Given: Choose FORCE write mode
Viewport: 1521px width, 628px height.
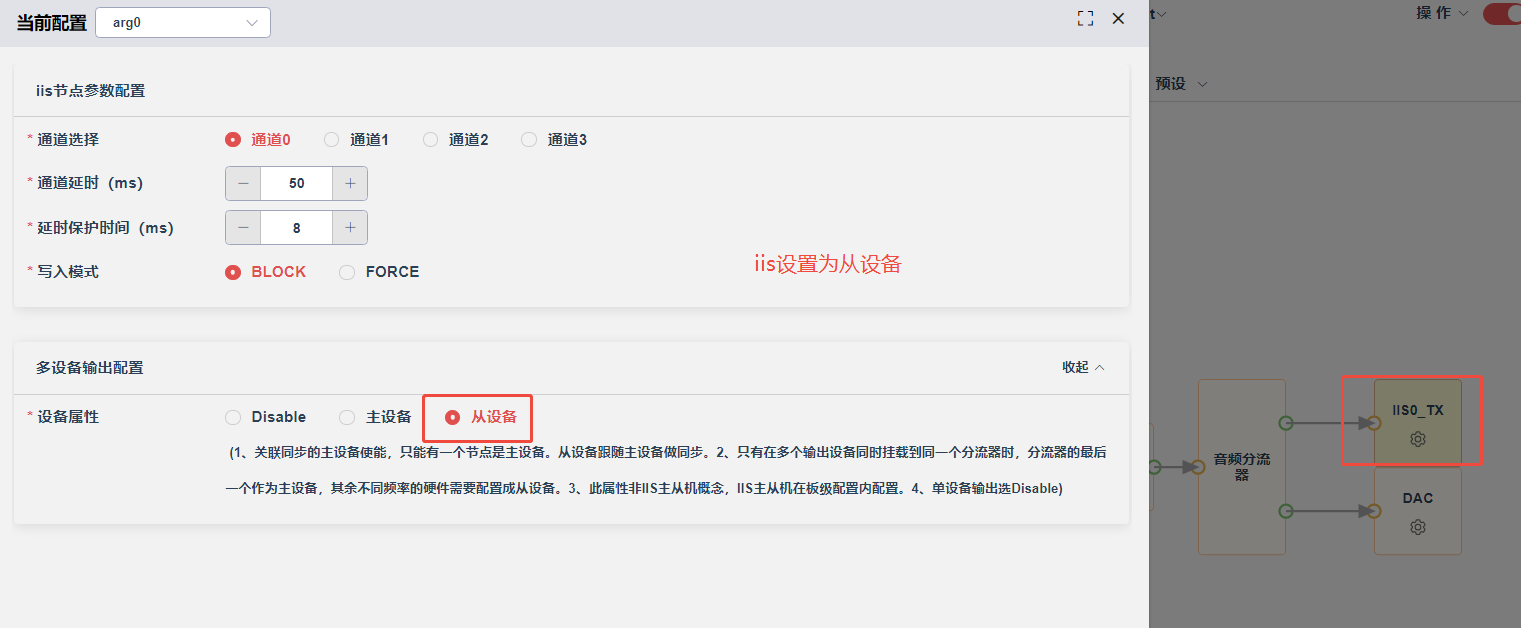Looking at the screenshot, I should coord(347,272).
